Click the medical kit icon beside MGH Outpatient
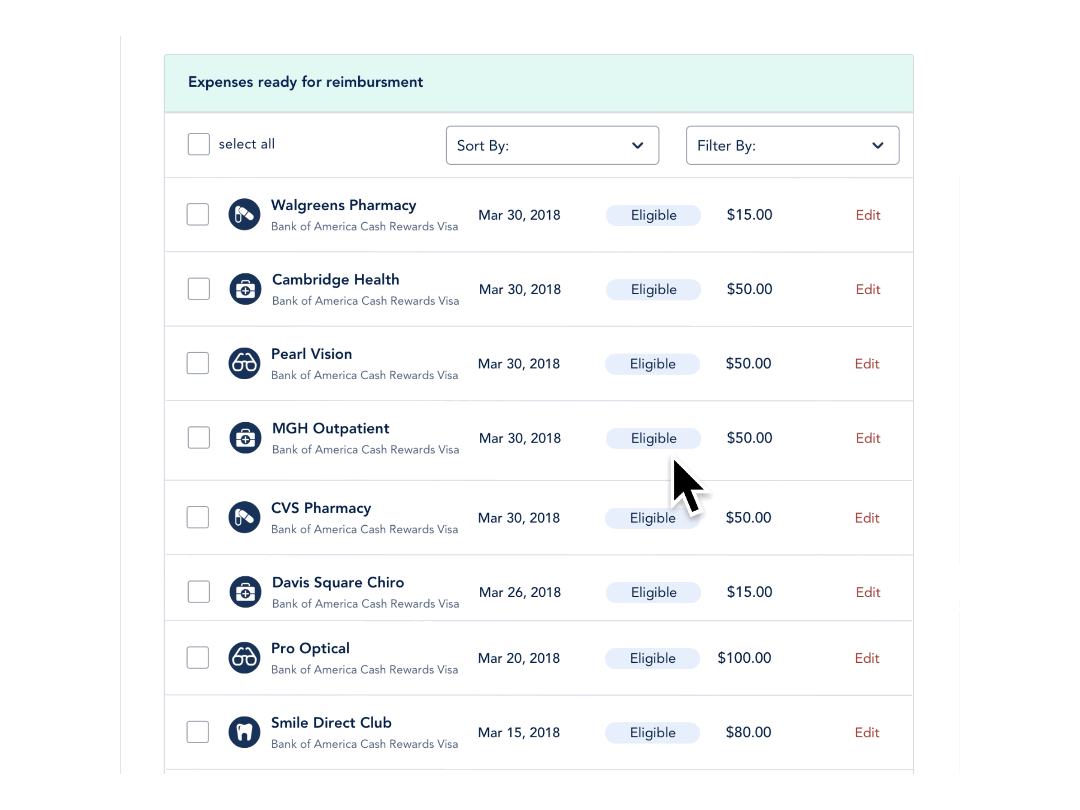Viewport: 1080px width, 810px height. pos(245,437)
